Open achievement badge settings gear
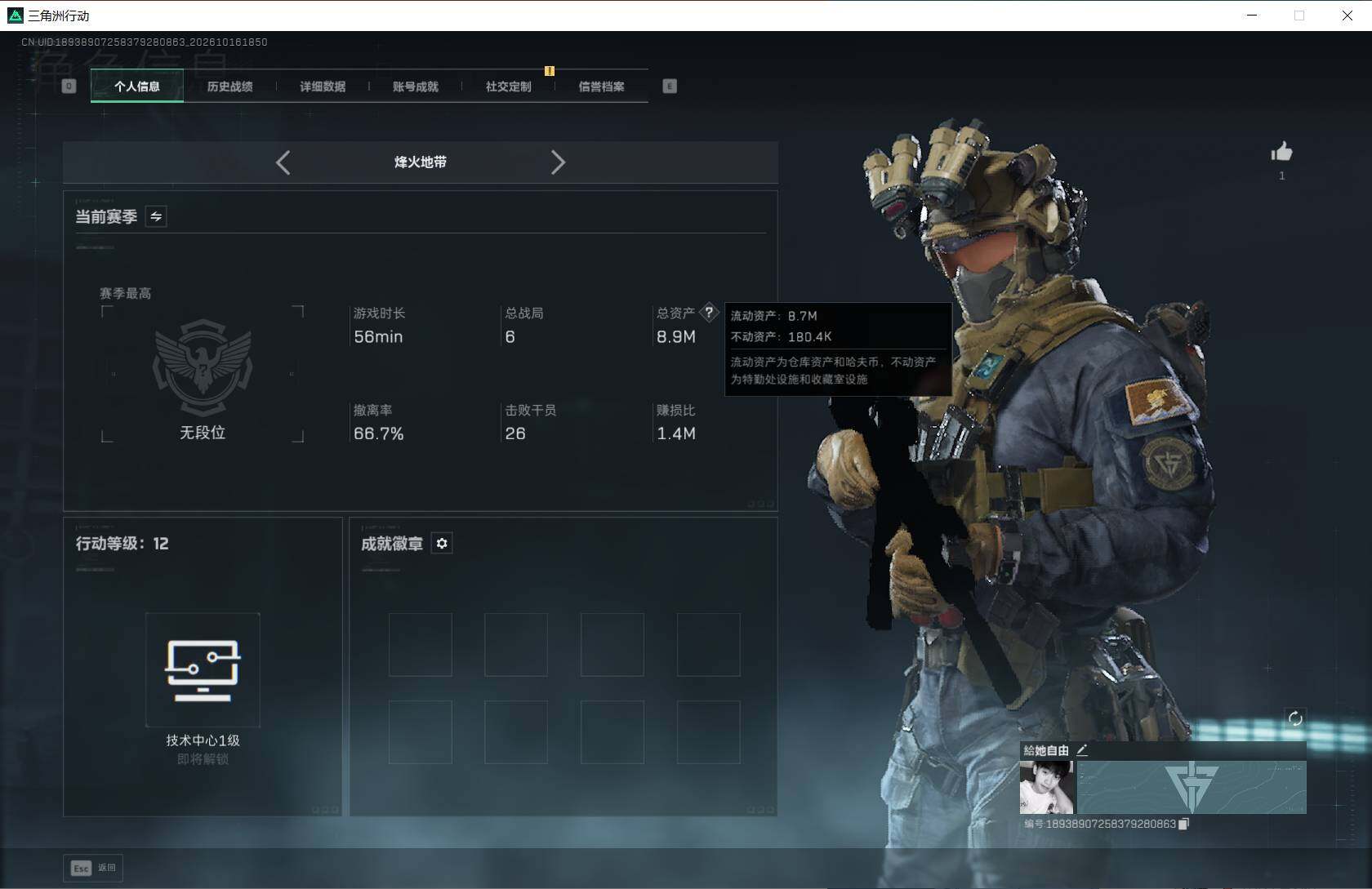The image size is (1372, 889). [442, 544]
